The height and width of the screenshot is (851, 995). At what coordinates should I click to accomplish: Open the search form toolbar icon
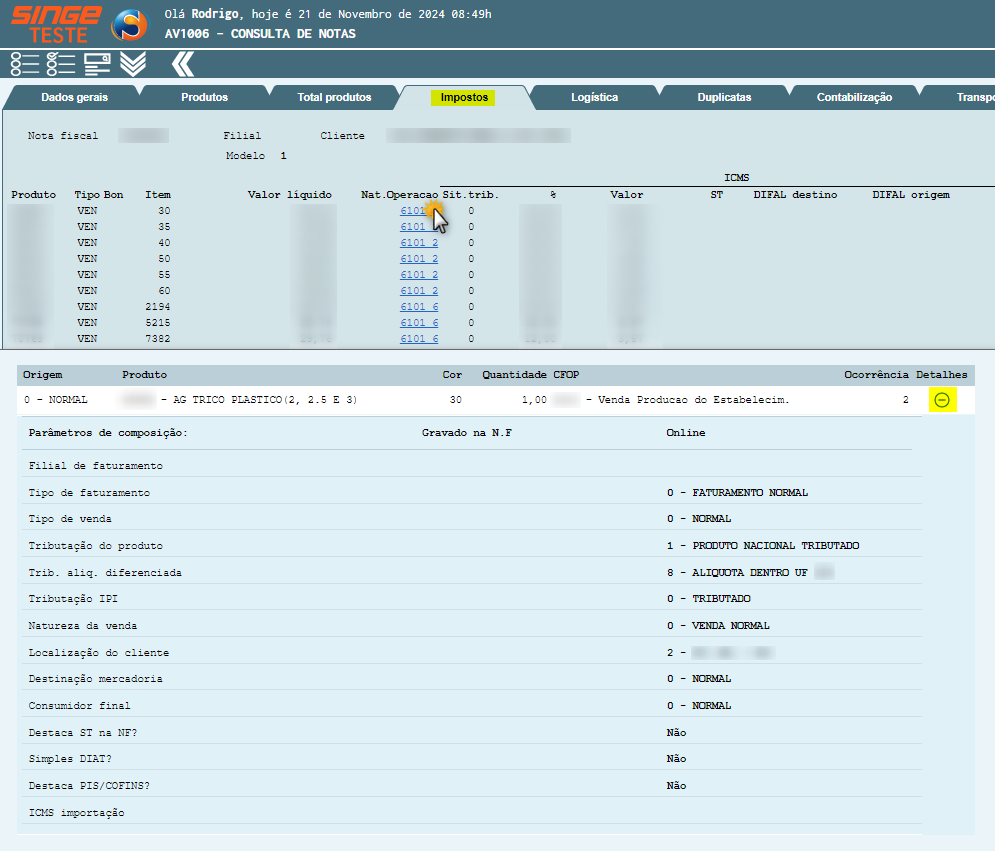coord(97,64)
